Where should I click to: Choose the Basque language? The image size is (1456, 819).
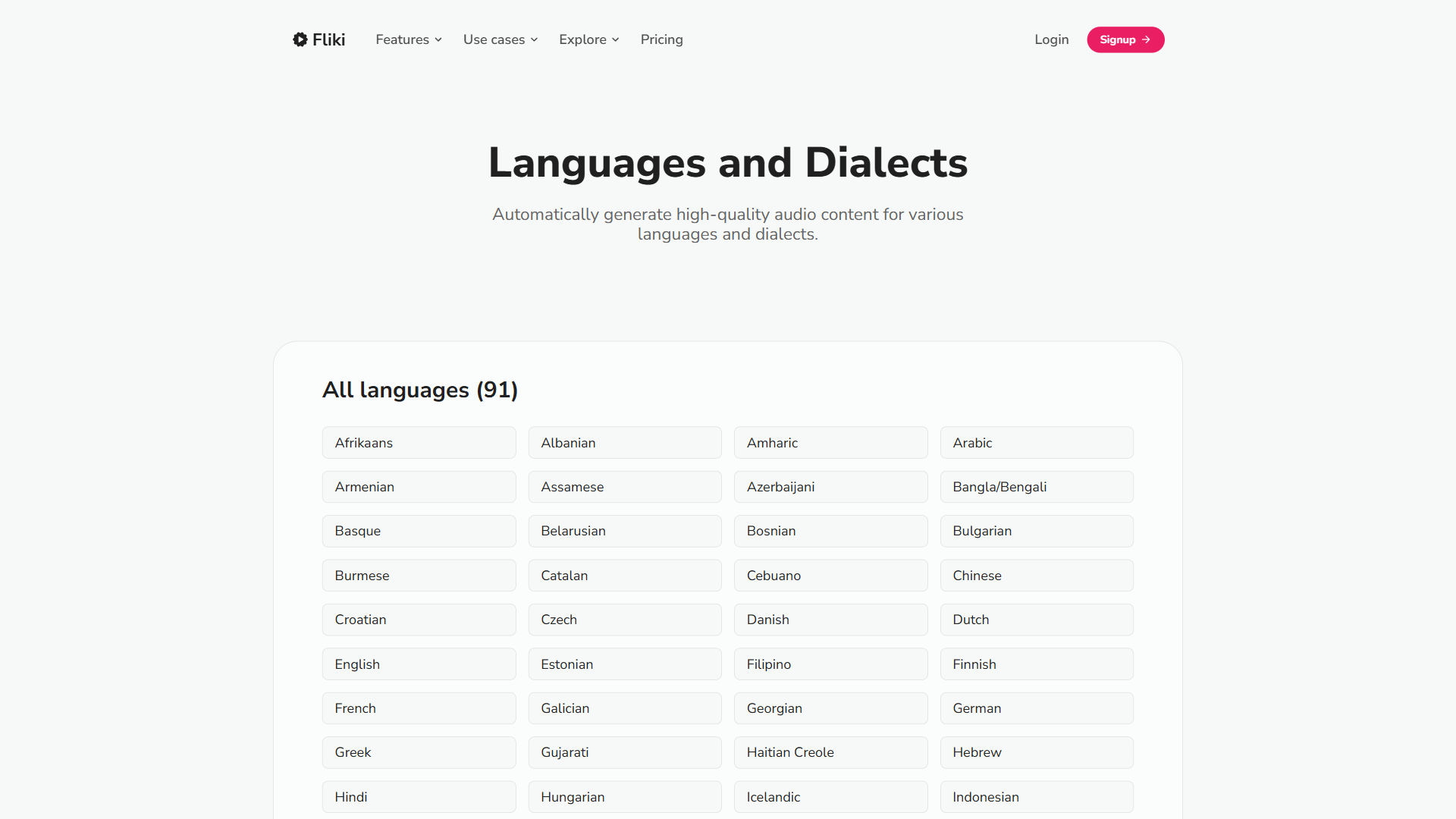tap(419, 531)
